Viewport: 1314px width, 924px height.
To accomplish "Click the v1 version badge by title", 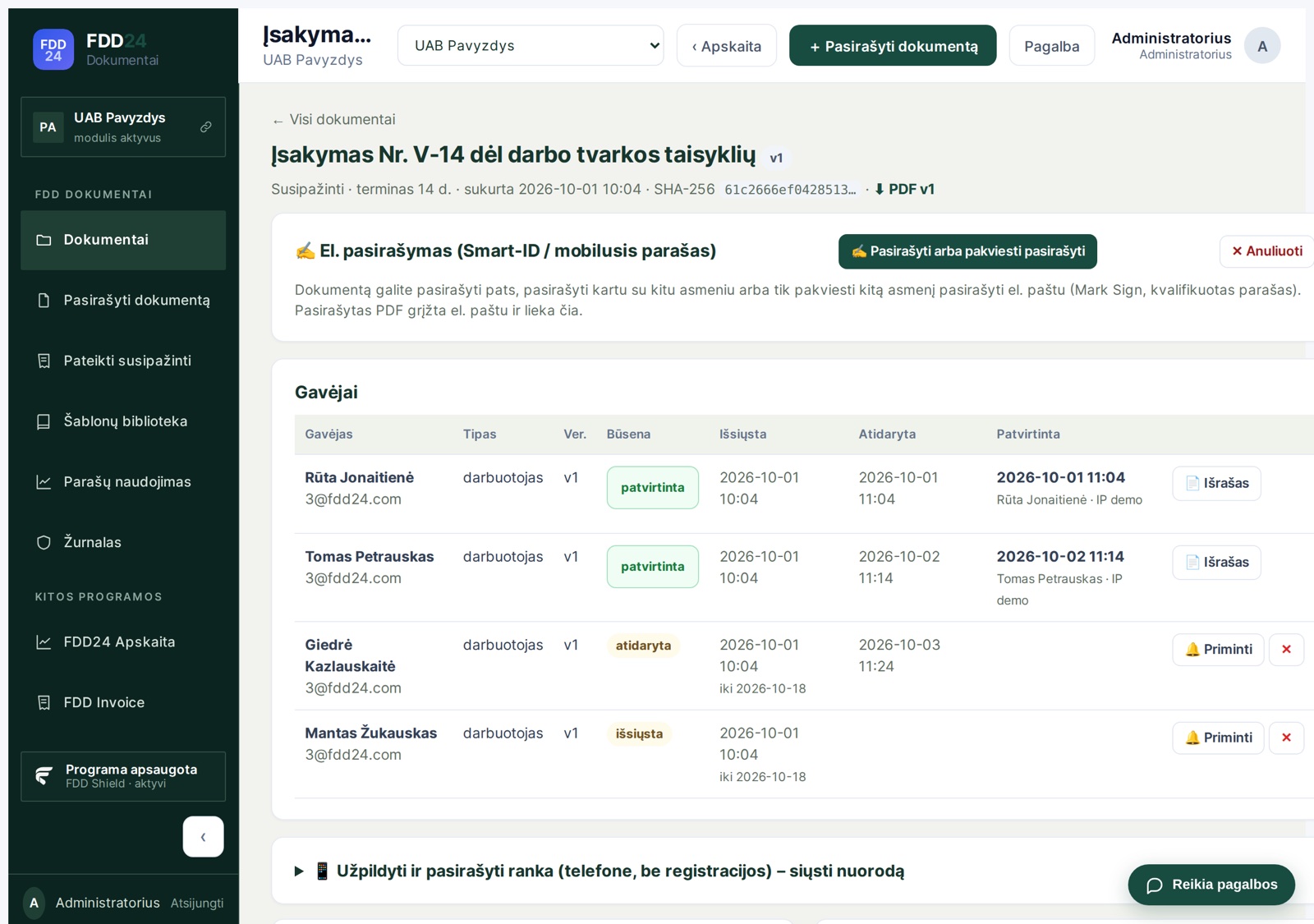I will [x=776, y=158].
